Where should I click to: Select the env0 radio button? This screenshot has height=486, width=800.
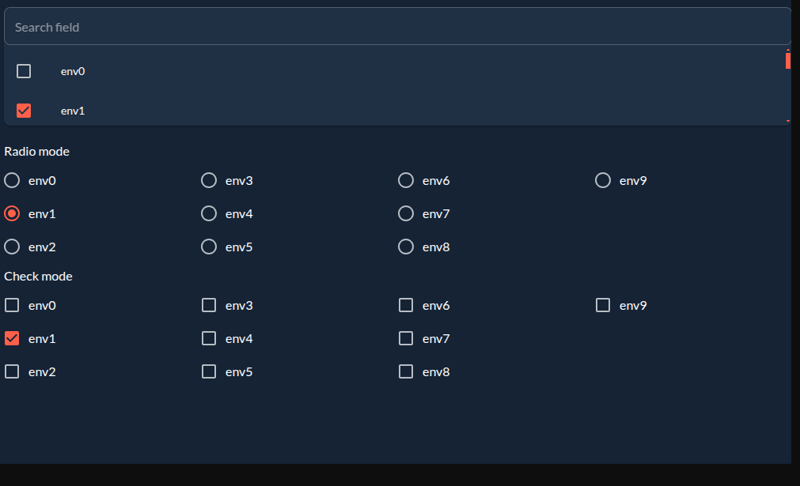[x=12, y=181]
